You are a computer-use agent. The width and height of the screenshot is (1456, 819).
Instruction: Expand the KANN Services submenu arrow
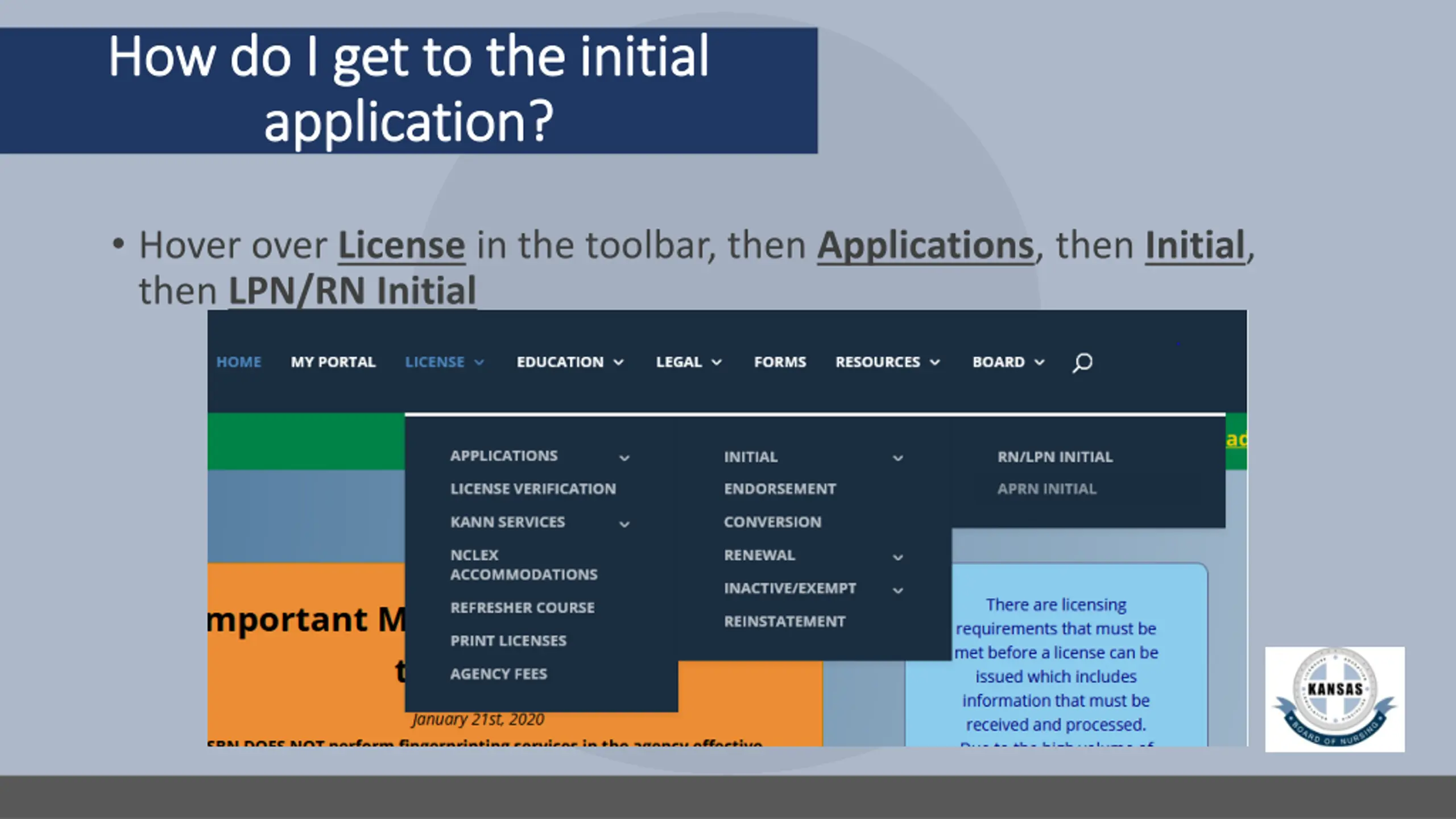tap(624, 524)
